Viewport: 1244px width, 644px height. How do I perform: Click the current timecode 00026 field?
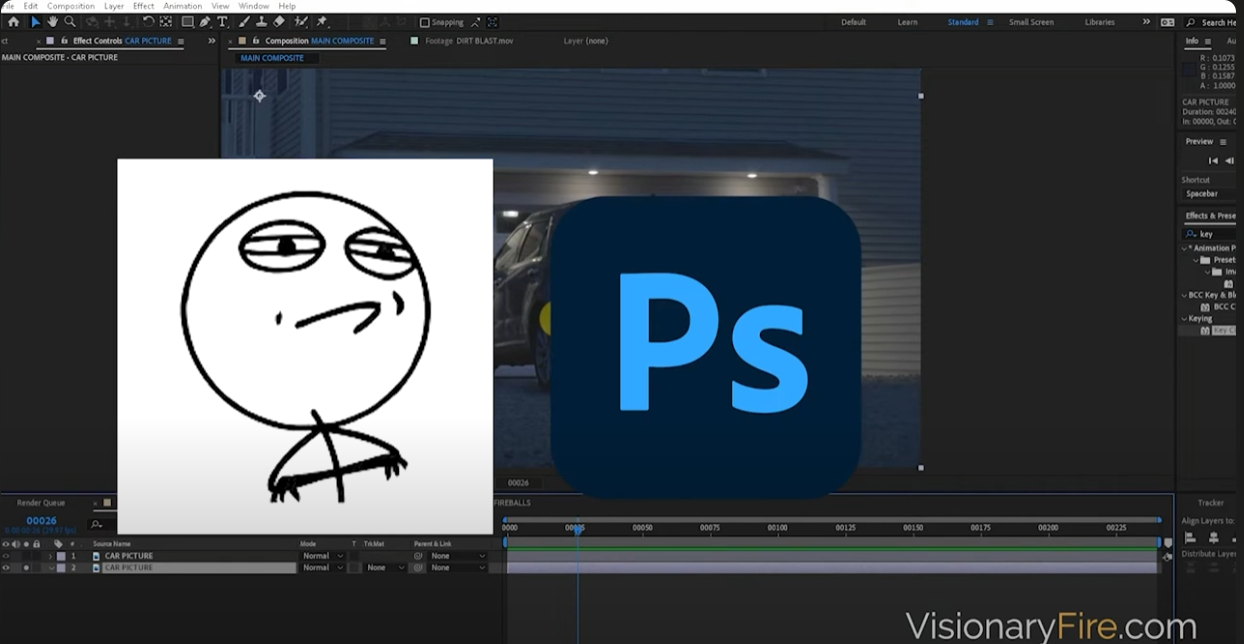point(41,521)
